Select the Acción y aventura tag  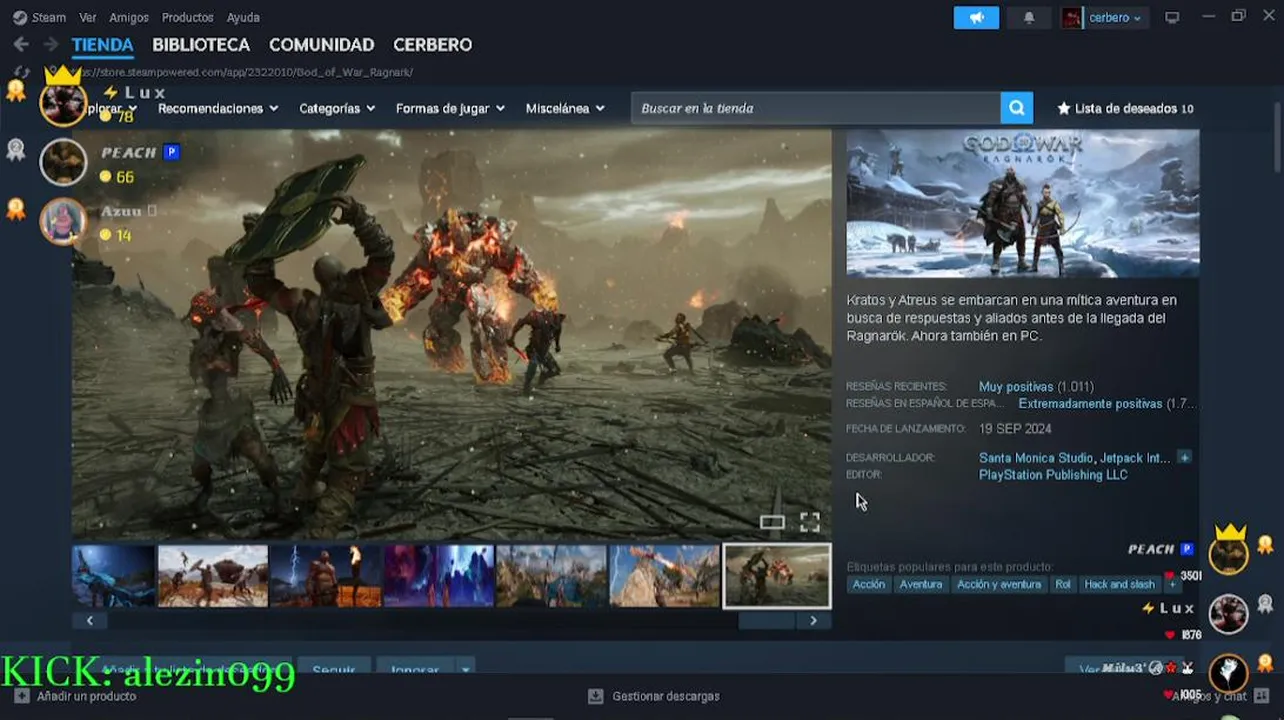[x=999, y=585]
